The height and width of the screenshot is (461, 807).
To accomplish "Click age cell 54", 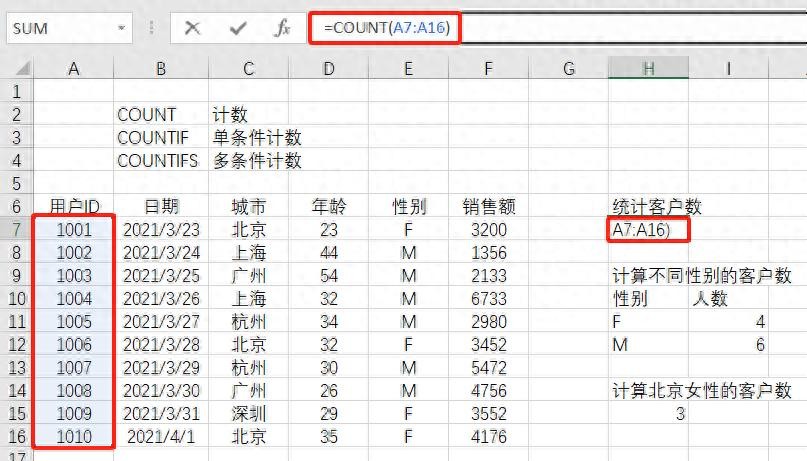I will coord(328,275).
